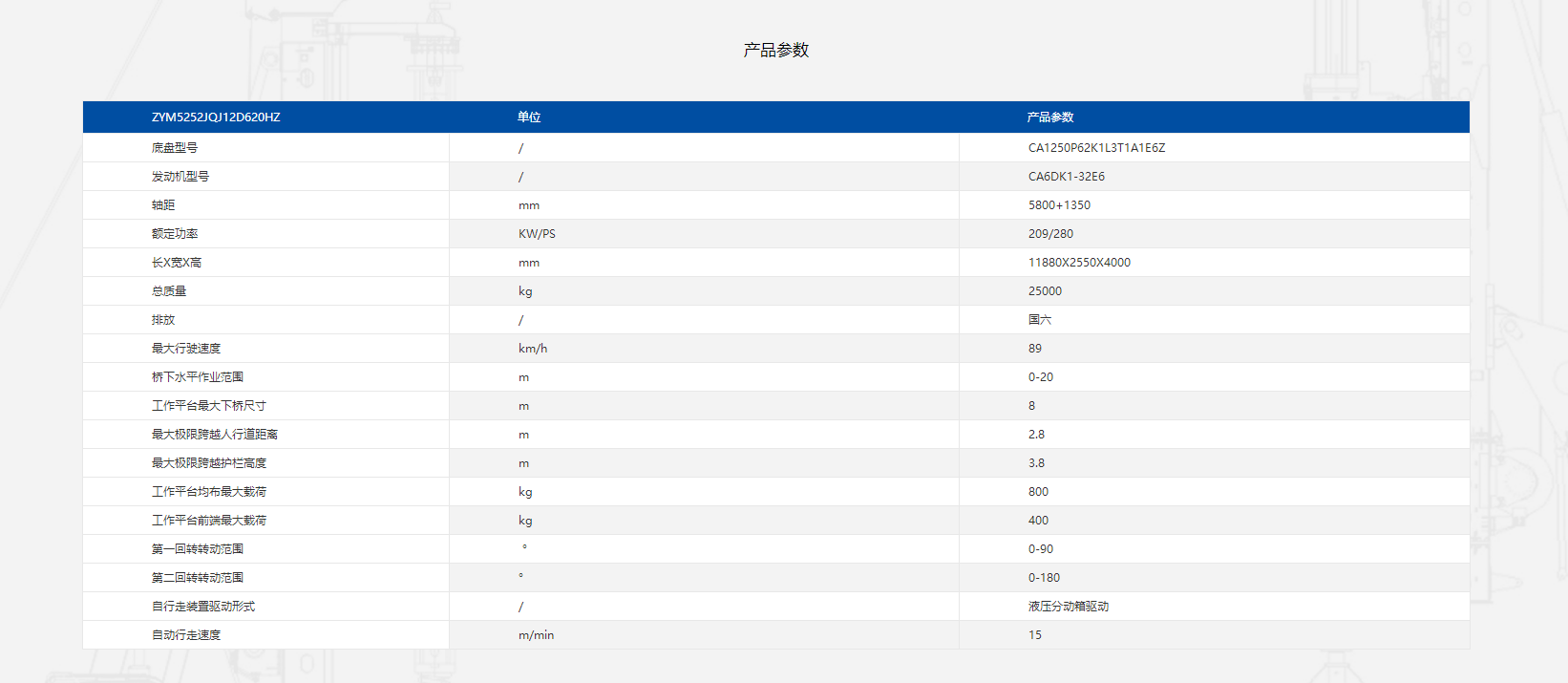Click value CA1250P62K1L3T1A1E6Z

1096,148
